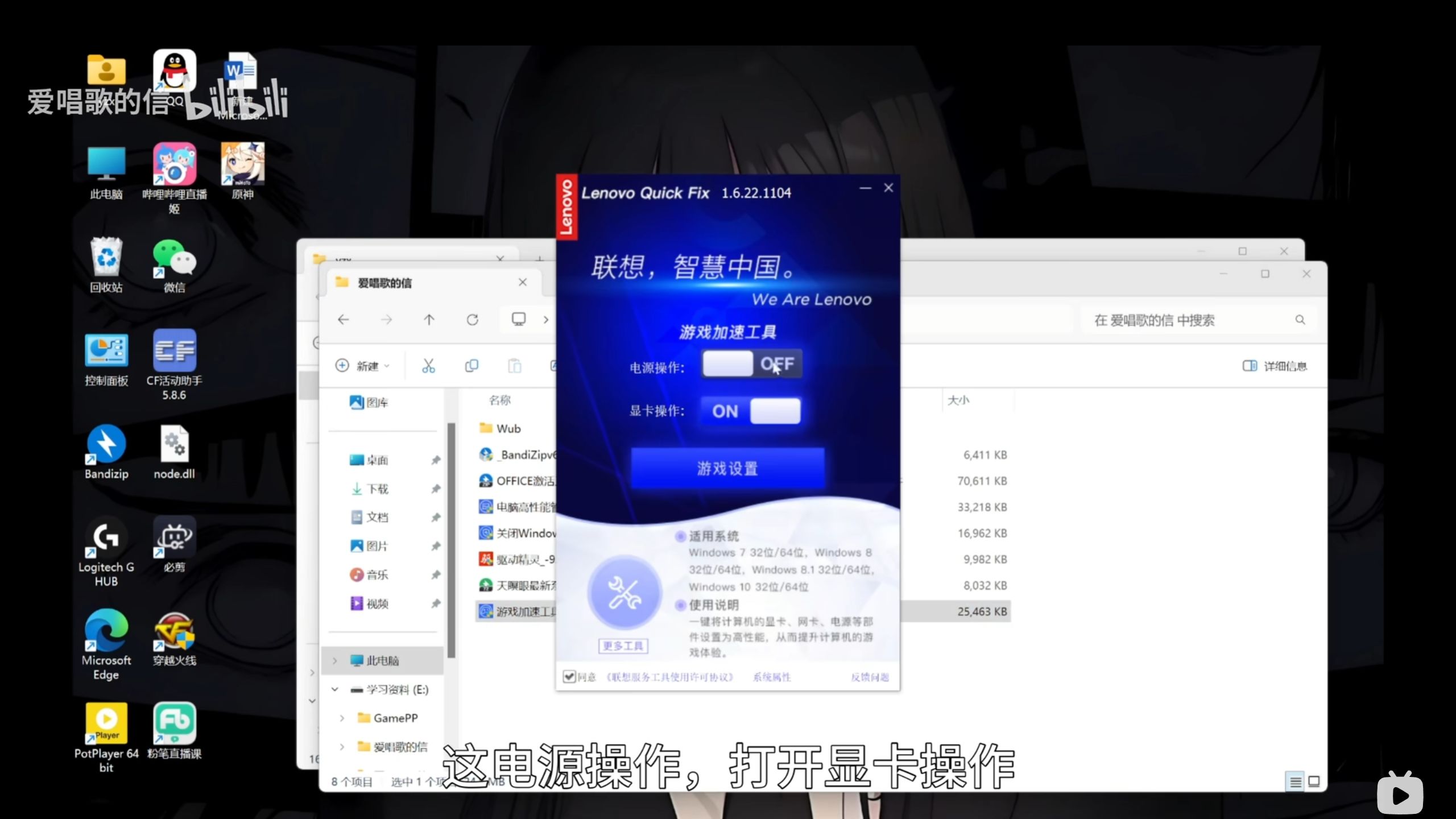1456x819 pixels.
Task: Open 图库 in the navigation pane
Action: coord(369,403)
